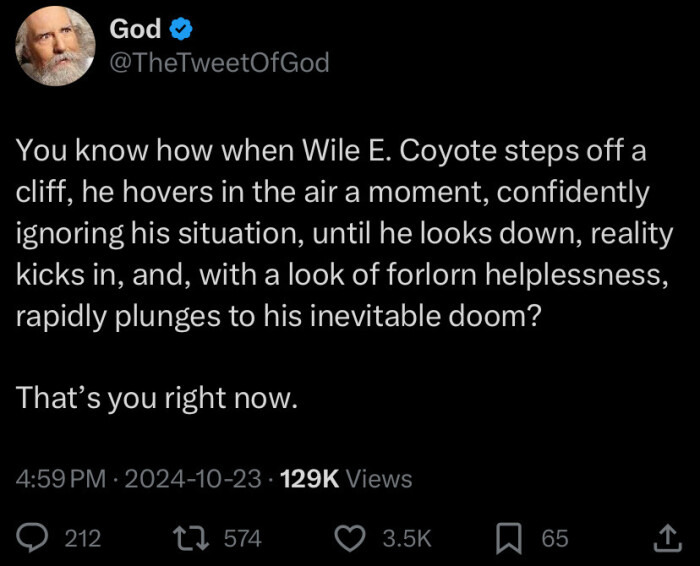This screenshot has height=566, width=700.
Task: Click the display name "God"
Action: (x=136, y=28)
